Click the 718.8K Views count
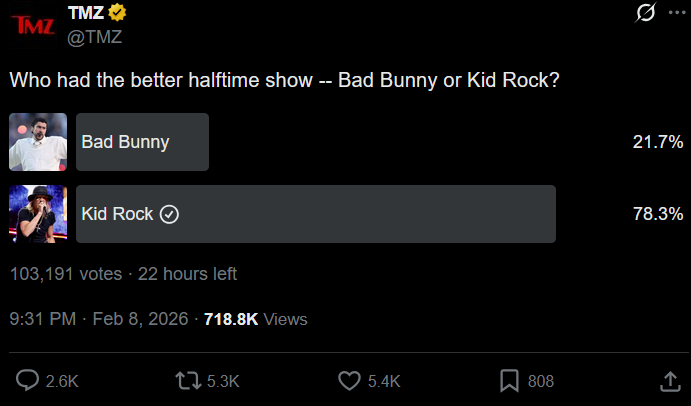 [x=255, y=319]
